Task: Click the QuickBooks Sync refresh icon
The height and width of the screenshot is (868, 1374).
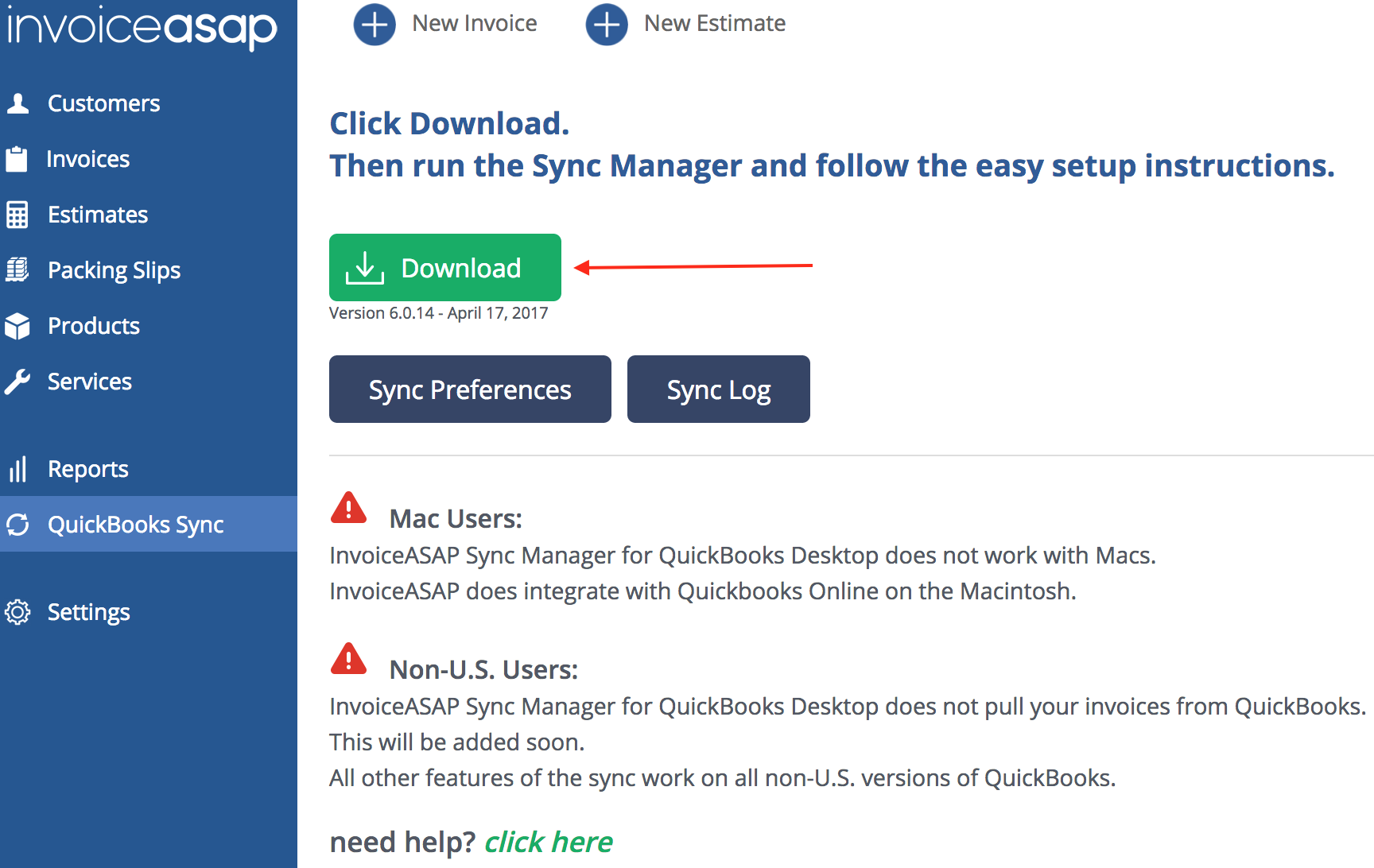Action: 18,524
